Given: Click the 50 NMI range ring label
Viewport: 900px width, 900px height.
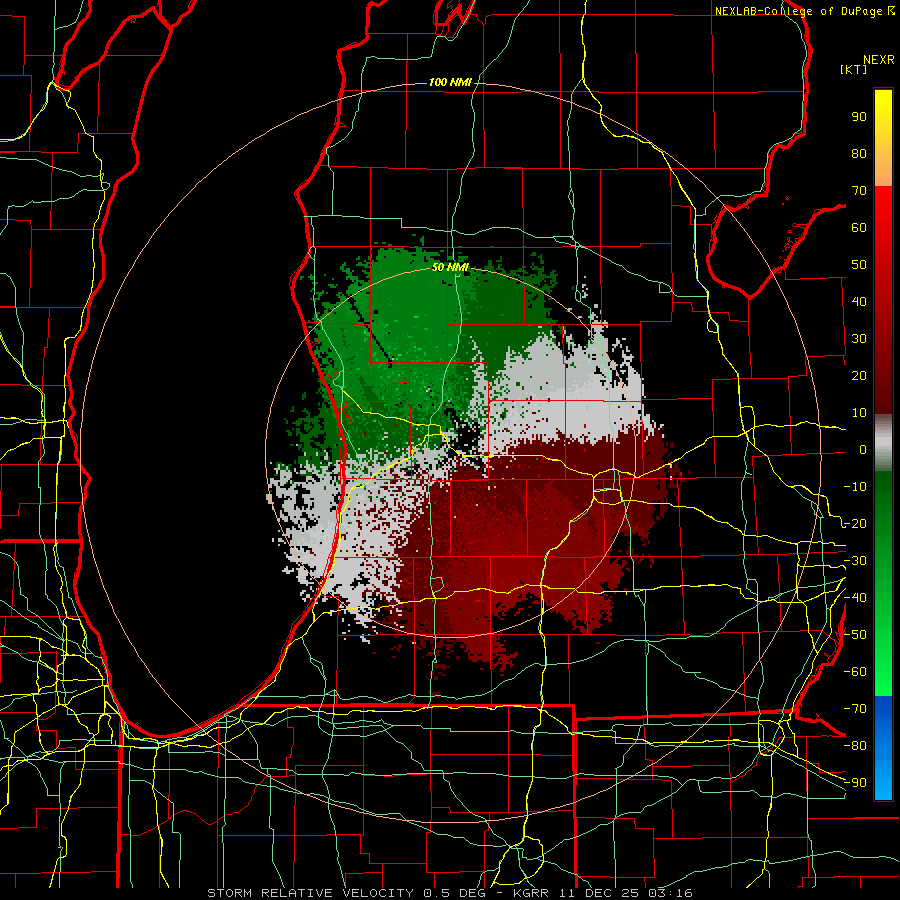Looking at the screenshot, I should 450,267.
